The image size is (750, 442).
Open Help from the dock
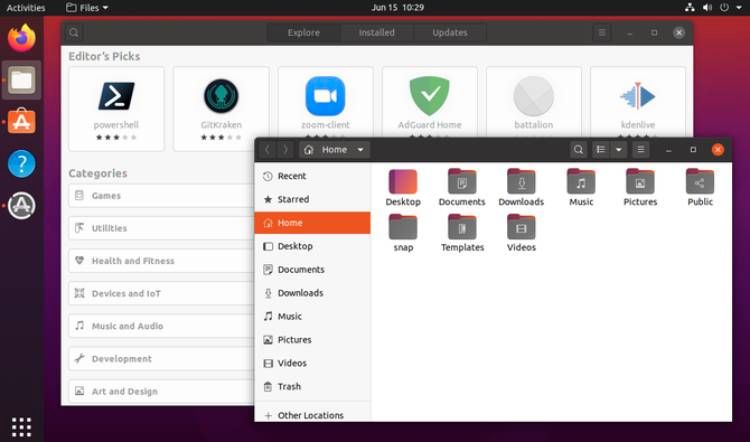(x=22, y=164)
